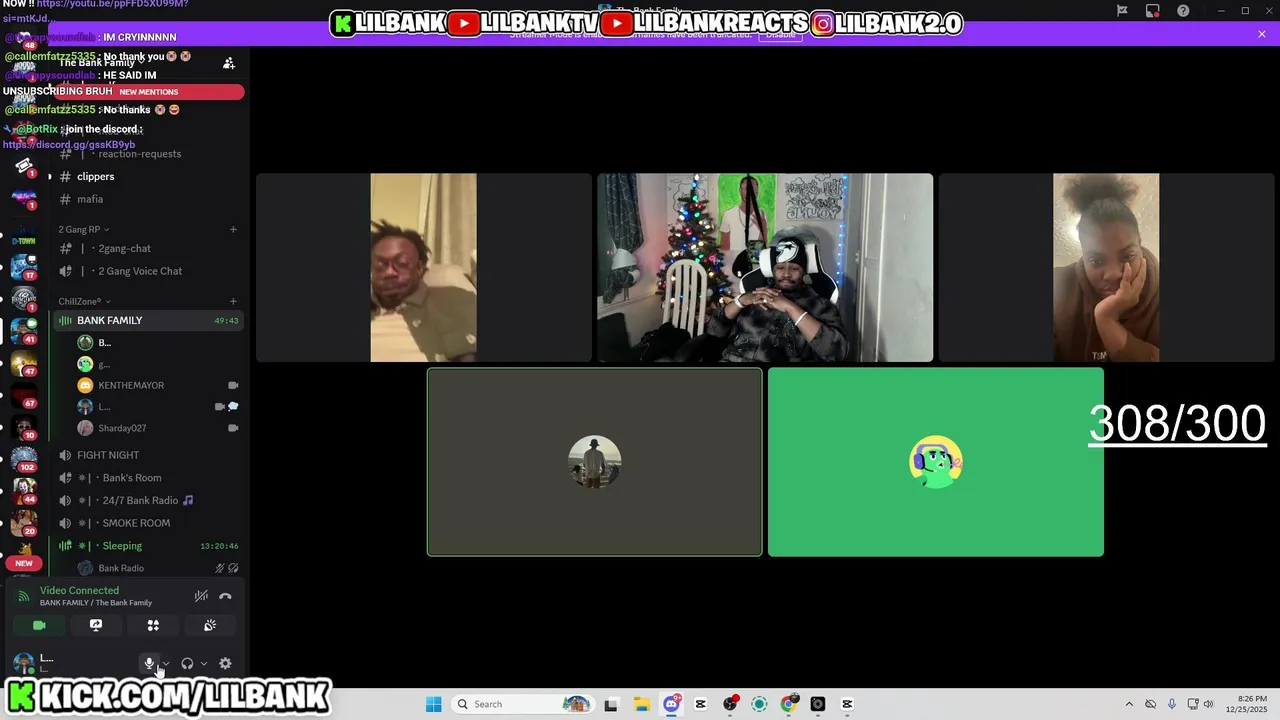
Task: Open the 2gang-chat channel
Action: coord(148,248)
